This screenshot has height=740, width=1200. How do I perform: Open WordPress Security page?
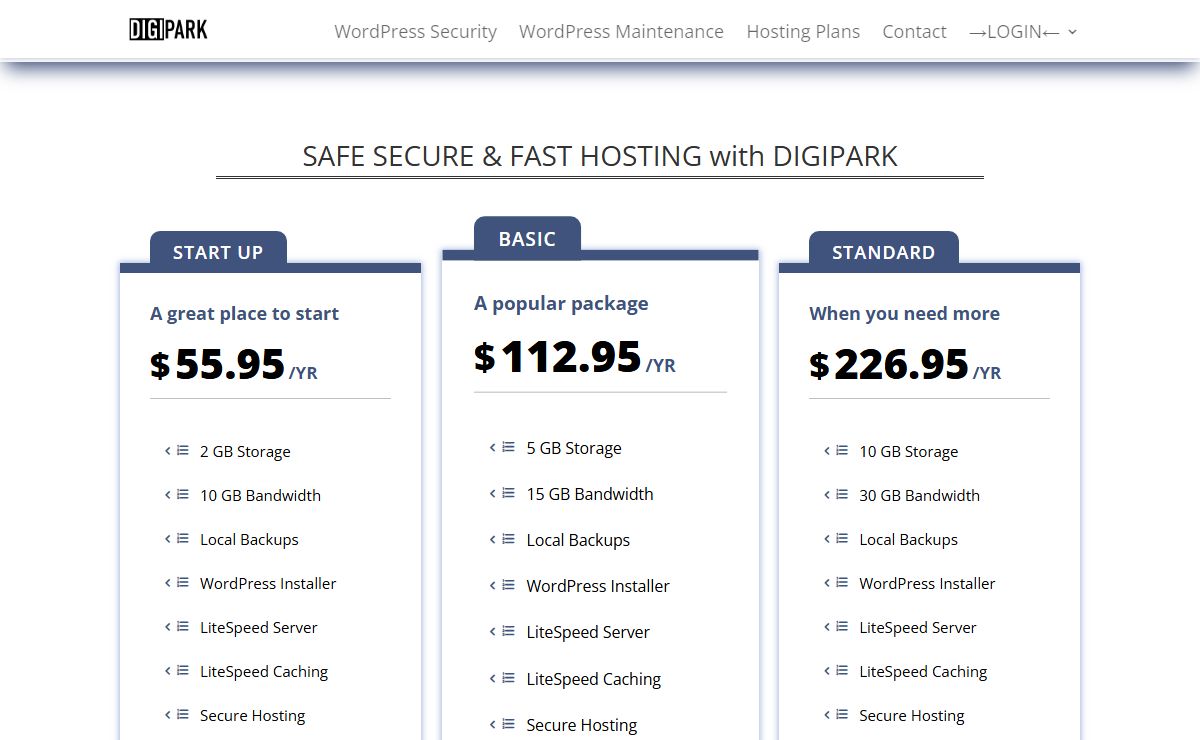(x=415, y=32)
